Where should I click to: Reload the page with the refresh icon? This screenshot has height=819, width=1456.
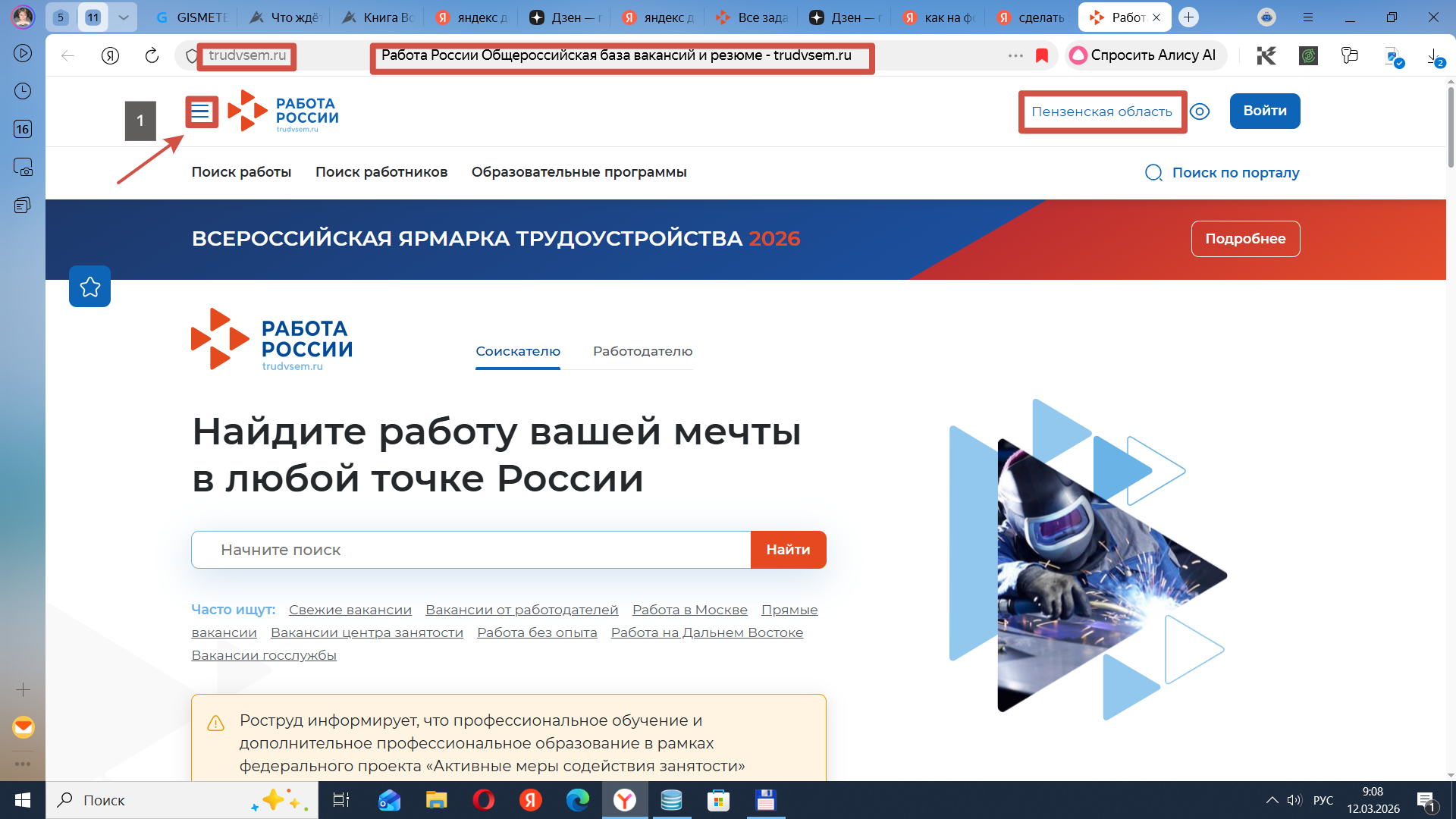click(x=152, y=55)
